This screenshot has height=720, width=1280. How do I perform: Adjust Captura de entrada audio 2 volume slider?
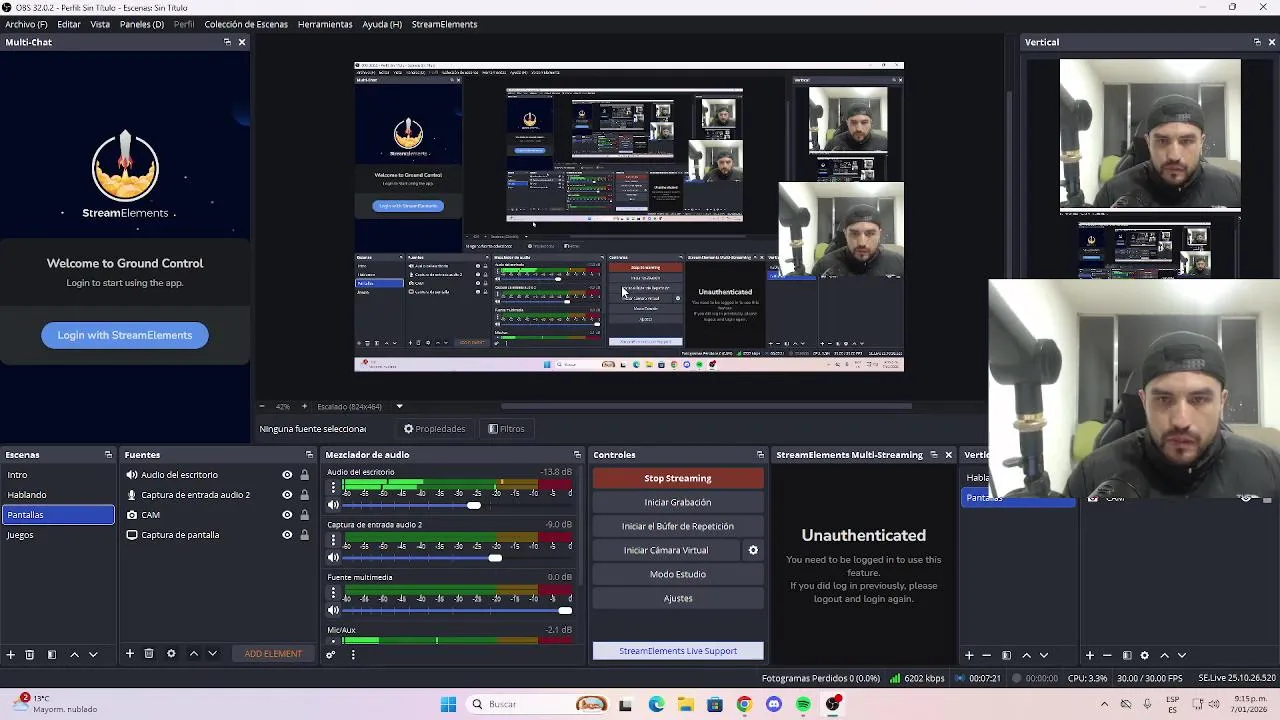click(495, 558)
